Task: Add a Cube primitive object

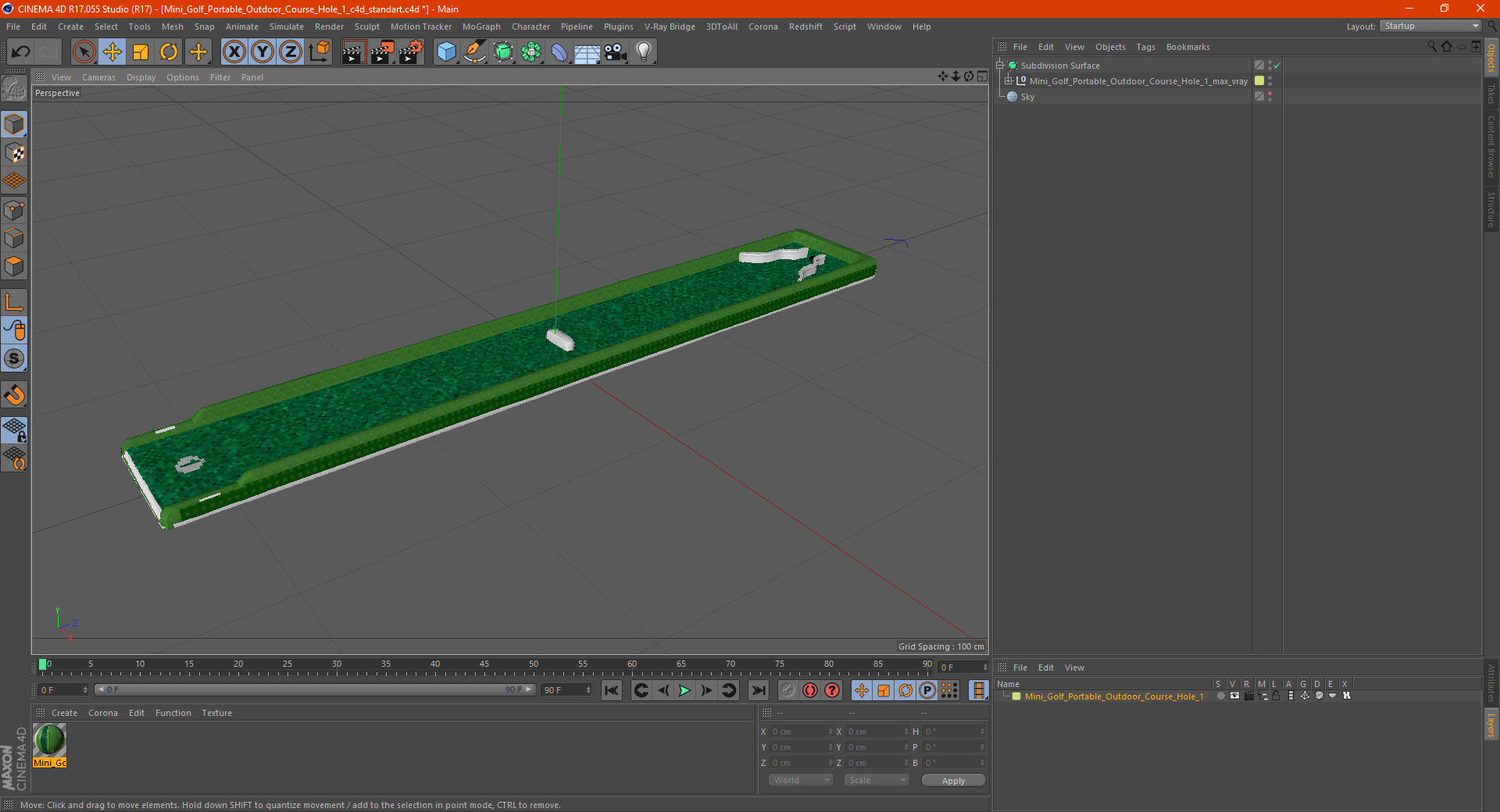Action: 446,52
